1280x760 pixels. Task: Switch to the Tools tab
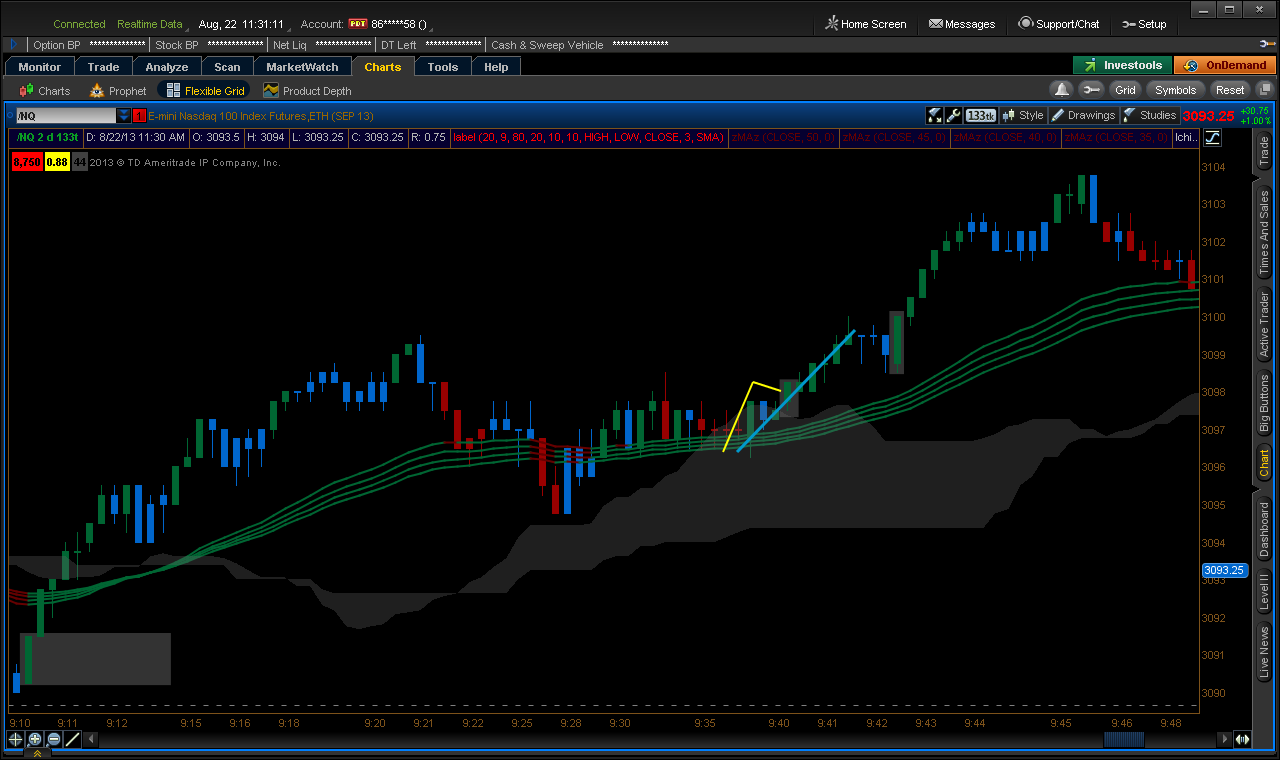442,67
